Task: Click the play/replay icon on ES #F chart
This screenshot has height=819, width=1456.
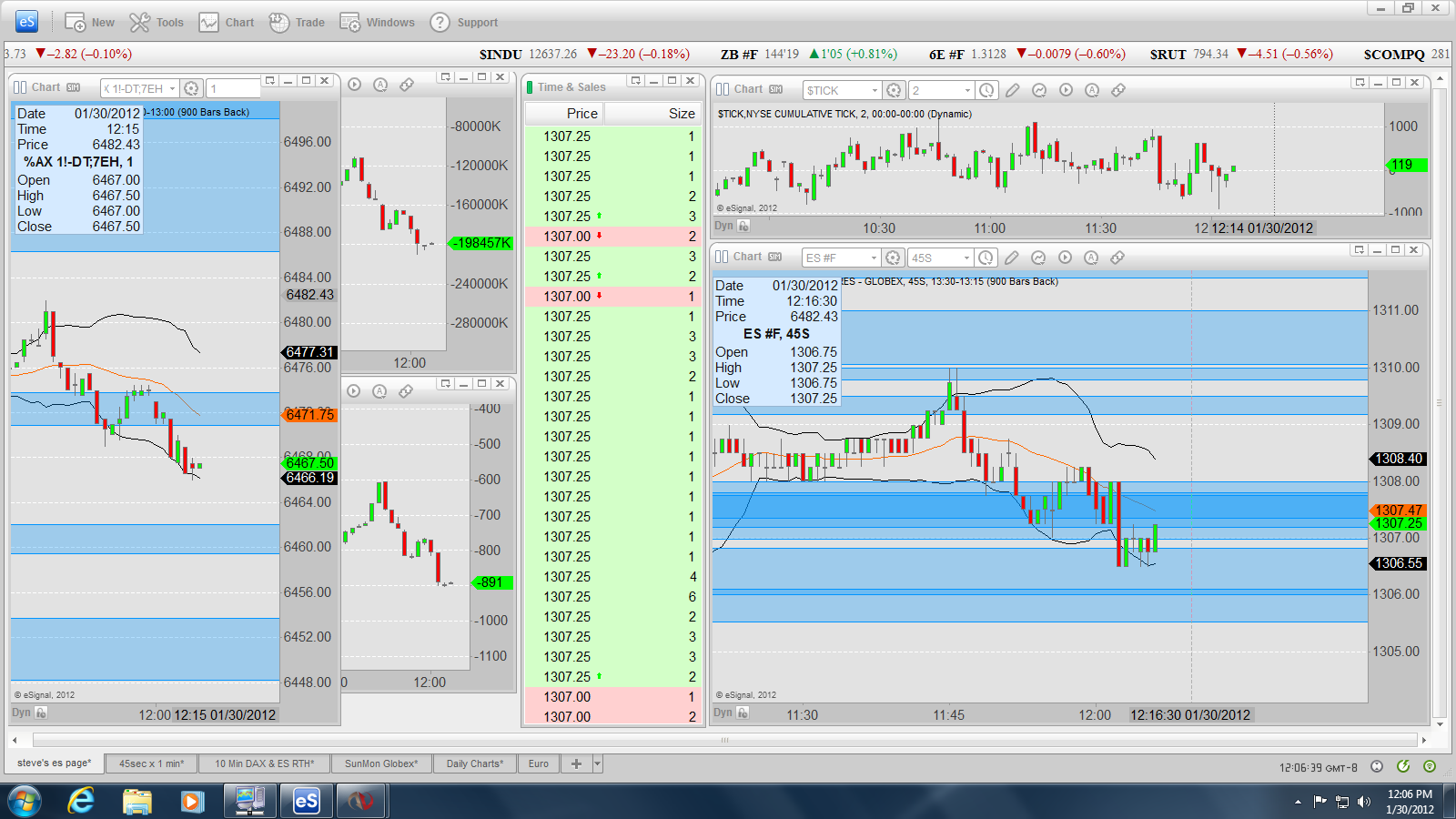Action: point(1065,258)
